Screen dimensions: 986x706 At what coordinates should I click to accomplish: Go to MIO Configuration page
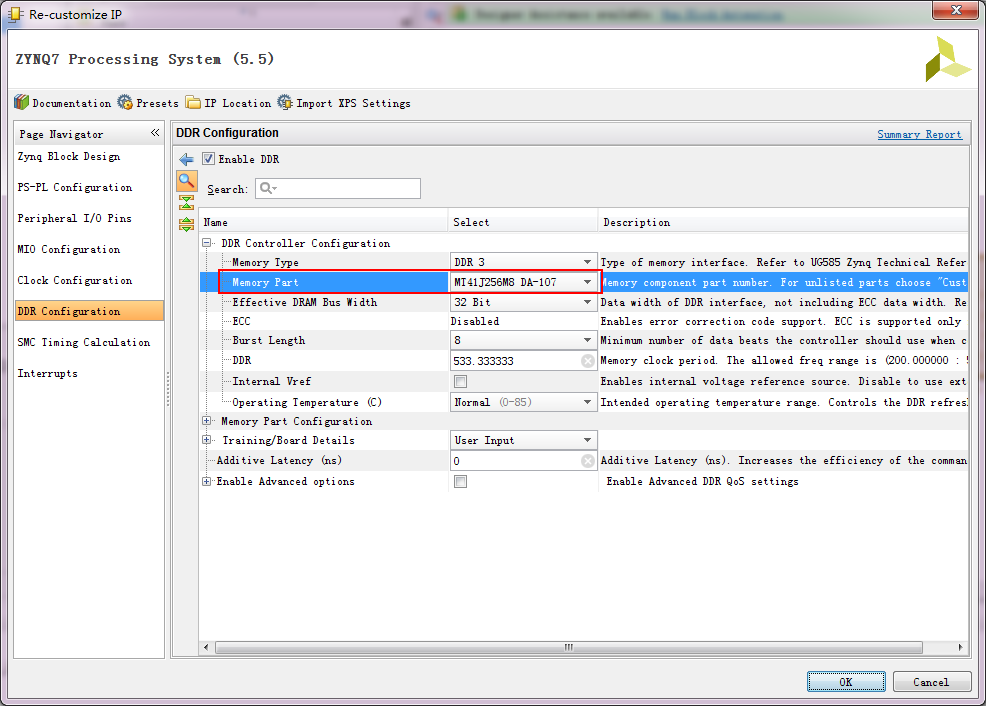click(69, 249)
